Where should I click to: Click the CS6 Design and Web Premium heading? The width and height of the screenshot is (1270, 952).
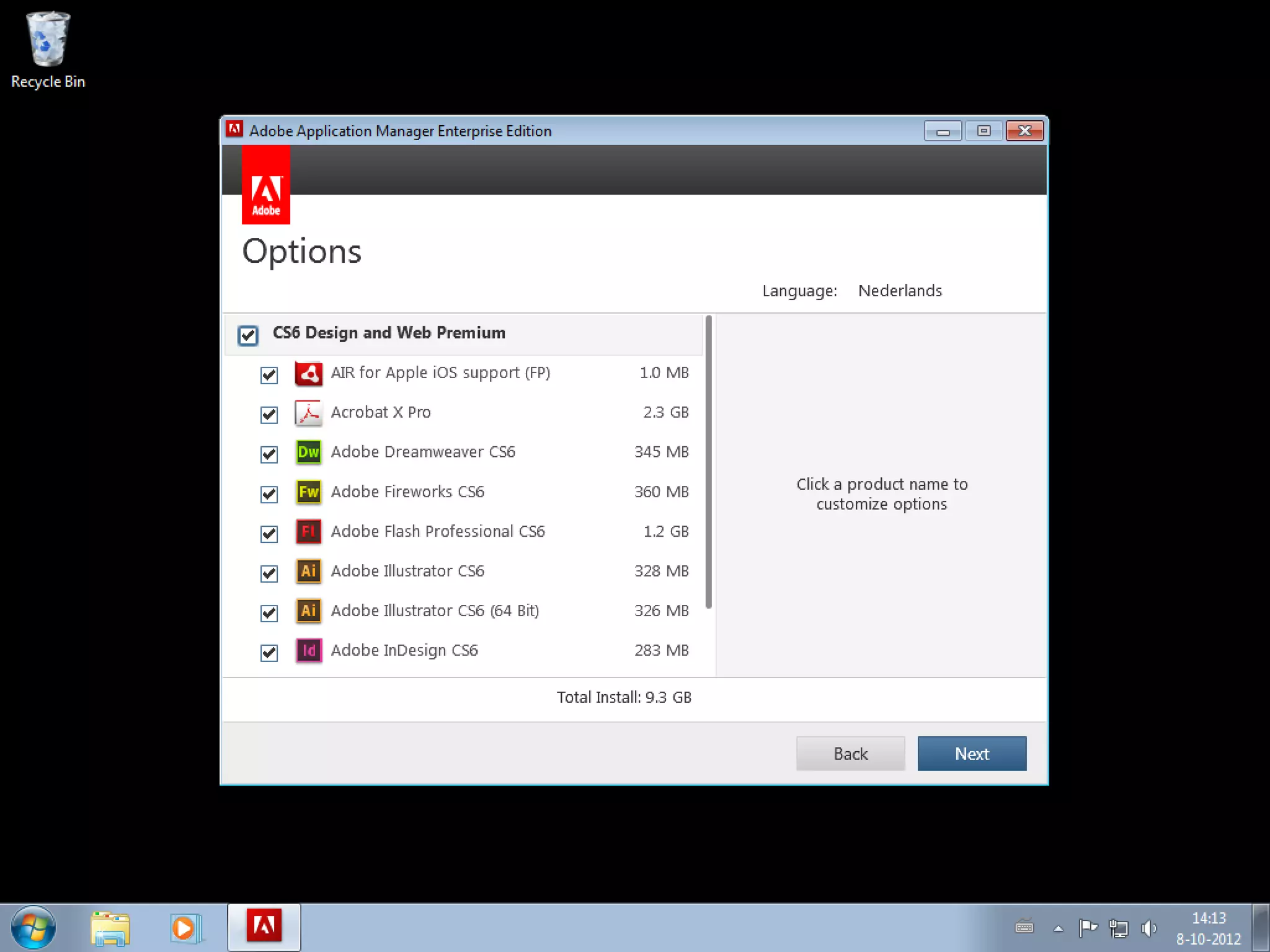click(x=389, y=333)
